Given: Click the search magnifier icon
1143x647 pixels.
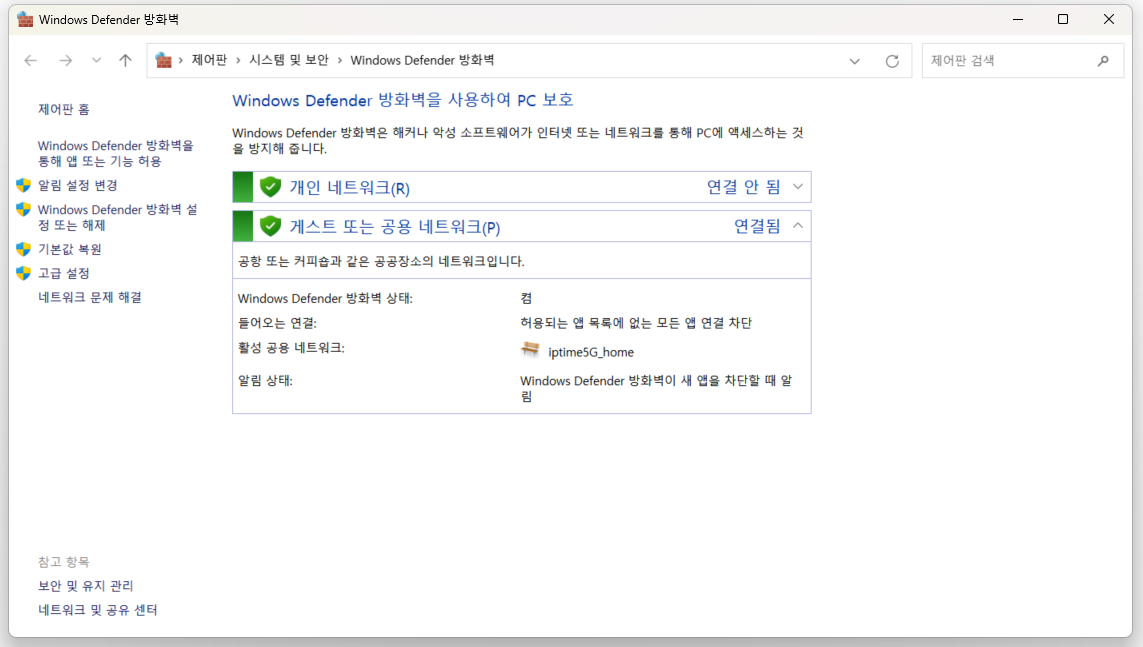Looking at the screenshot, I should pos(1103,61).
